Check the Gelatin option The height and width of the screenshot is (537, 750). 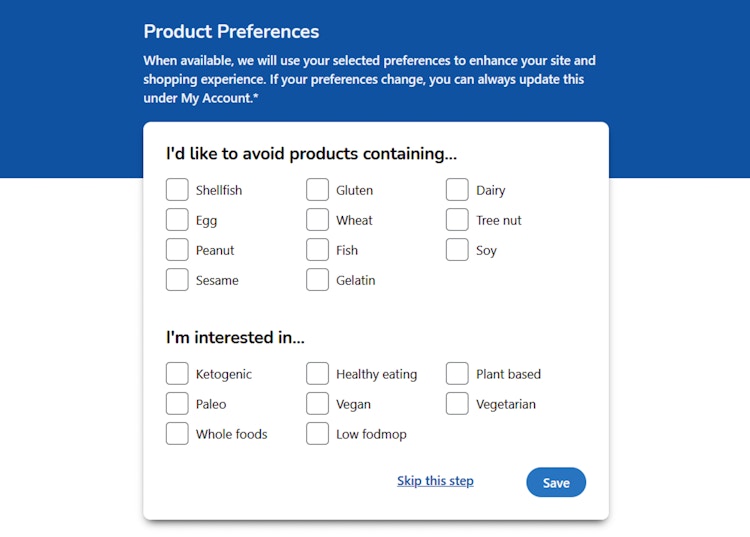(317, 280)
